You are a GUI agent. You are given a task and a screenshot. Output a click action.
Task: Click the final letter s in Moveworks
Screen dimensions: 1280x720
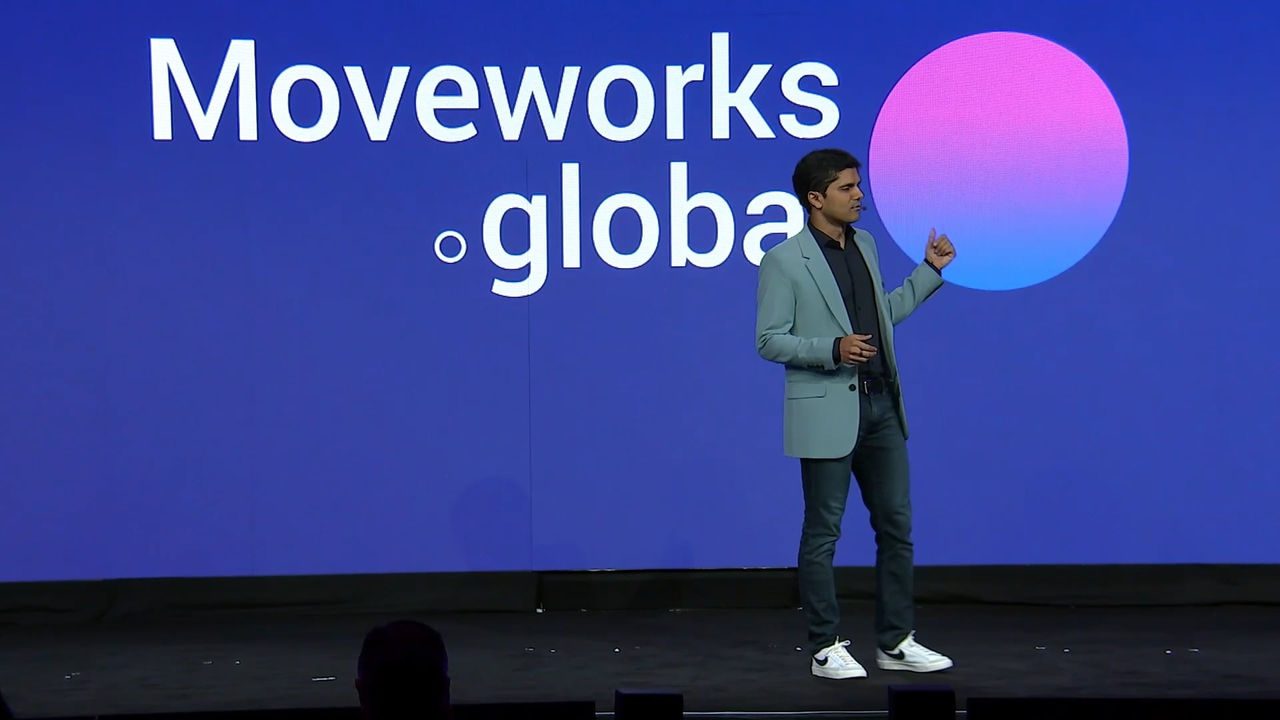pyautogui.click(x=808, y=102)
